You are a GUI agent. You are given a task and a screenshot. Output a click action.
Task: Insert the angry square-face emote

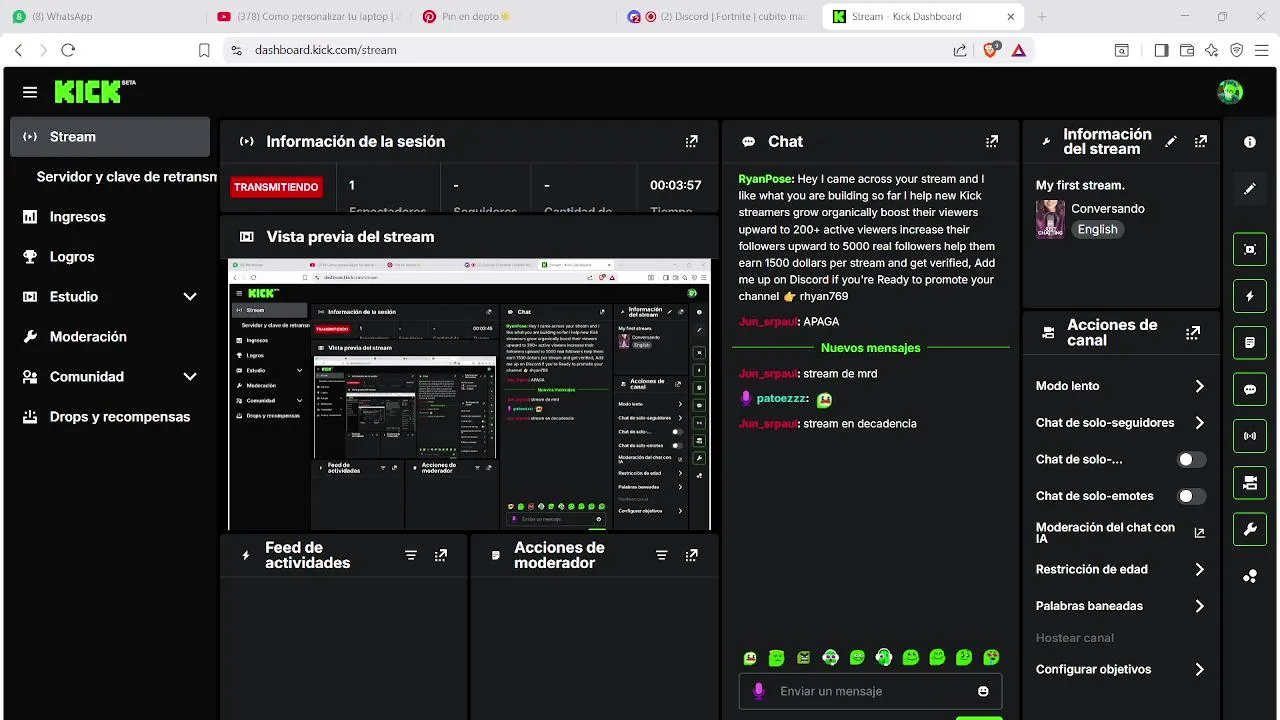point(804,658)
